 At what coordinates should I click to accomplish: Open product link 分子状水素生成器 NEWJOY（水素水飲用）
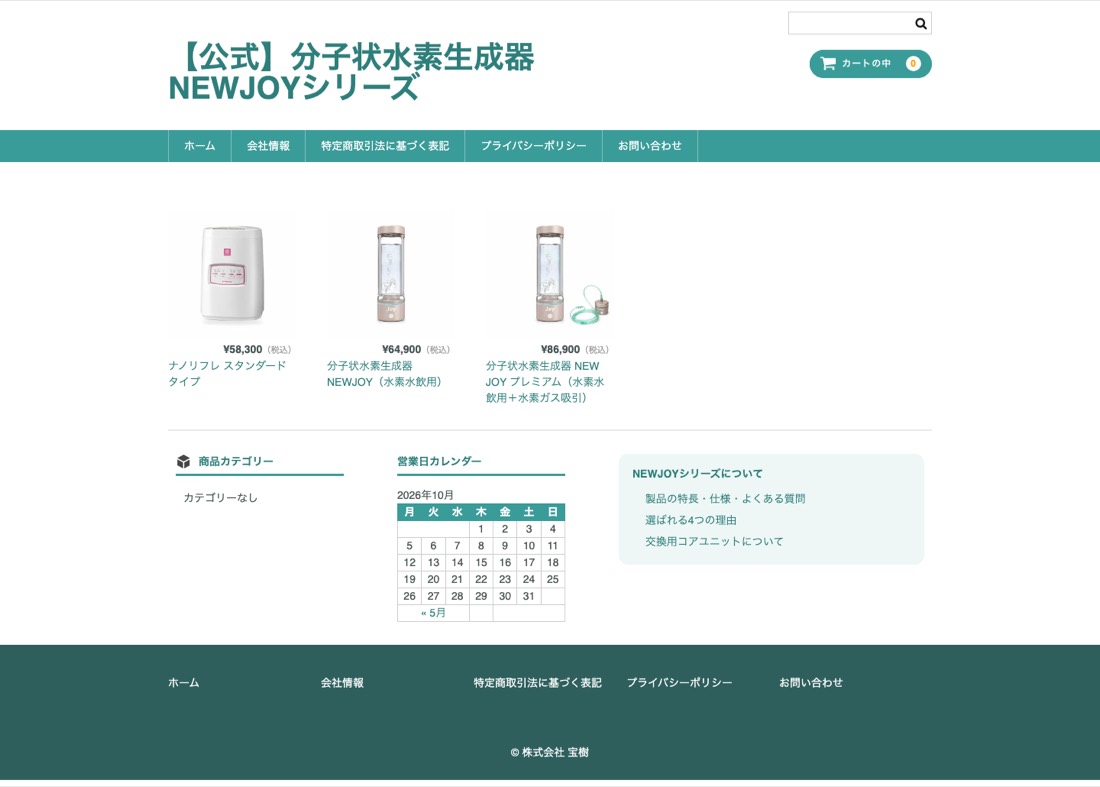coord(384,374)
